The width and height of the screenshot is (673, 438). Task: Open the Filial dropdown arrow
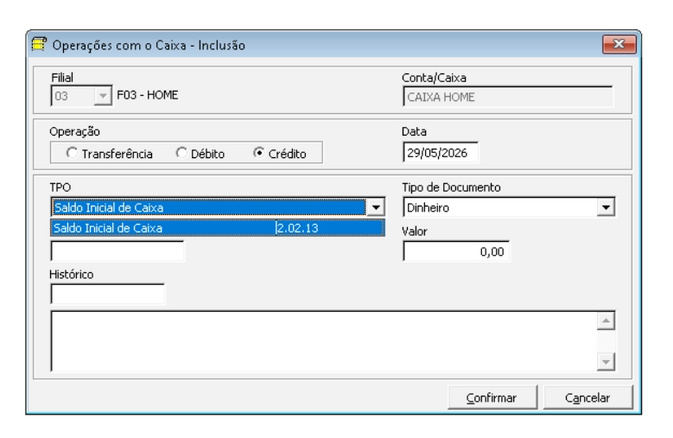(x=103, y=96)
